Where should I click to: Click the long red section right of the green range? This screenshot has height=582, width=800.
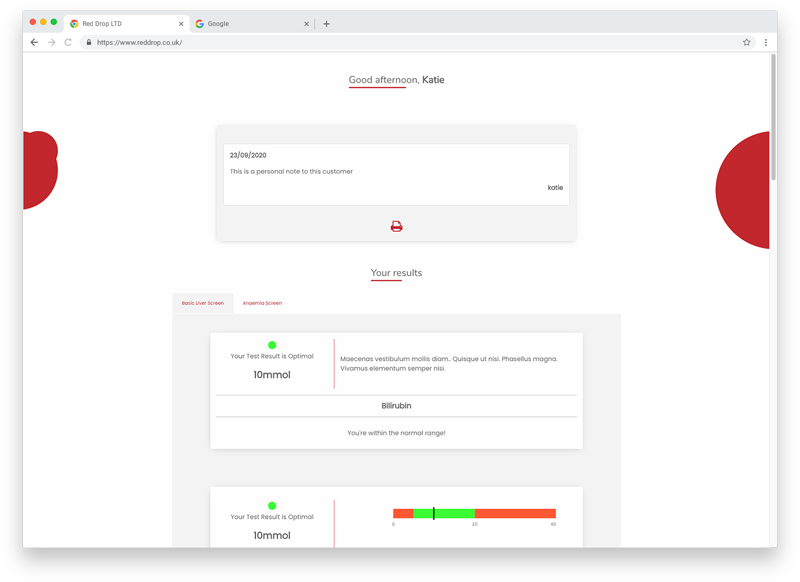click(x=515, y=513)
